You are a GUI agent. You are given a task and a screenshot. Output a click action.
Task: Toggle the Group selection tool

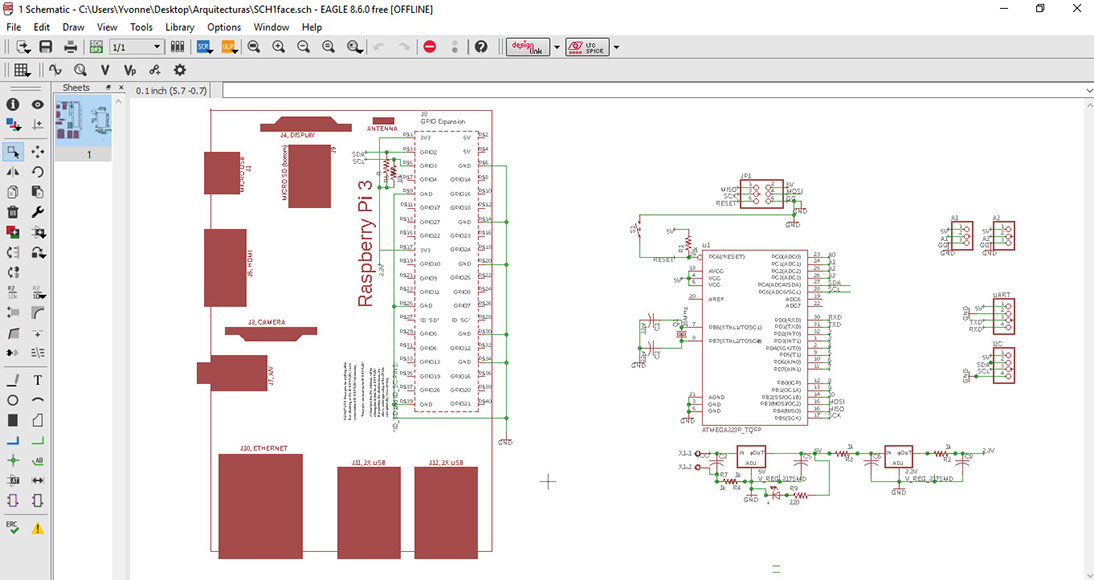pos(13,151)
